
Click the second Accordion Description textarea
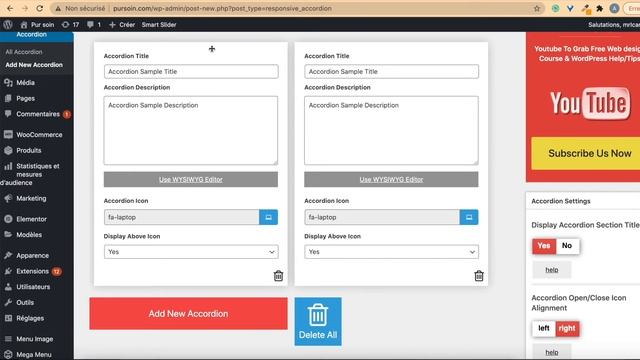tap(391, 131)
